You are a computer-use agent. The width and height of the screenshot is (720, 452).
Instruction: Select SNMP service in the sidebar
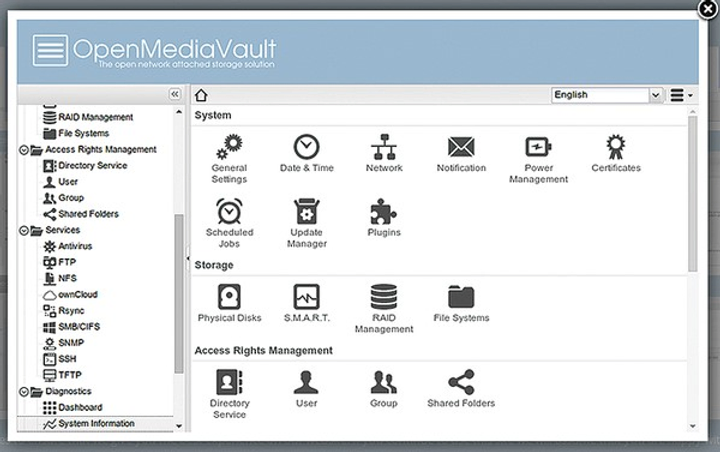(63, 343)
